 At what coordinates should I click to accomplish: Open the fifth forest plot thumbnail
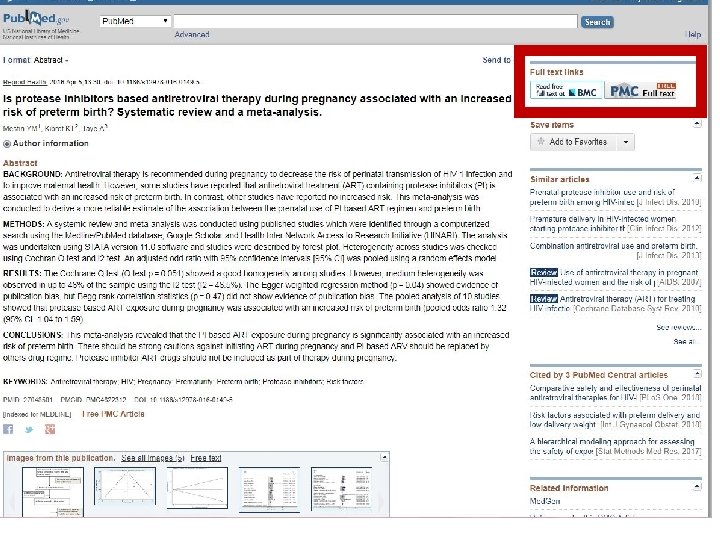(341, 489)
